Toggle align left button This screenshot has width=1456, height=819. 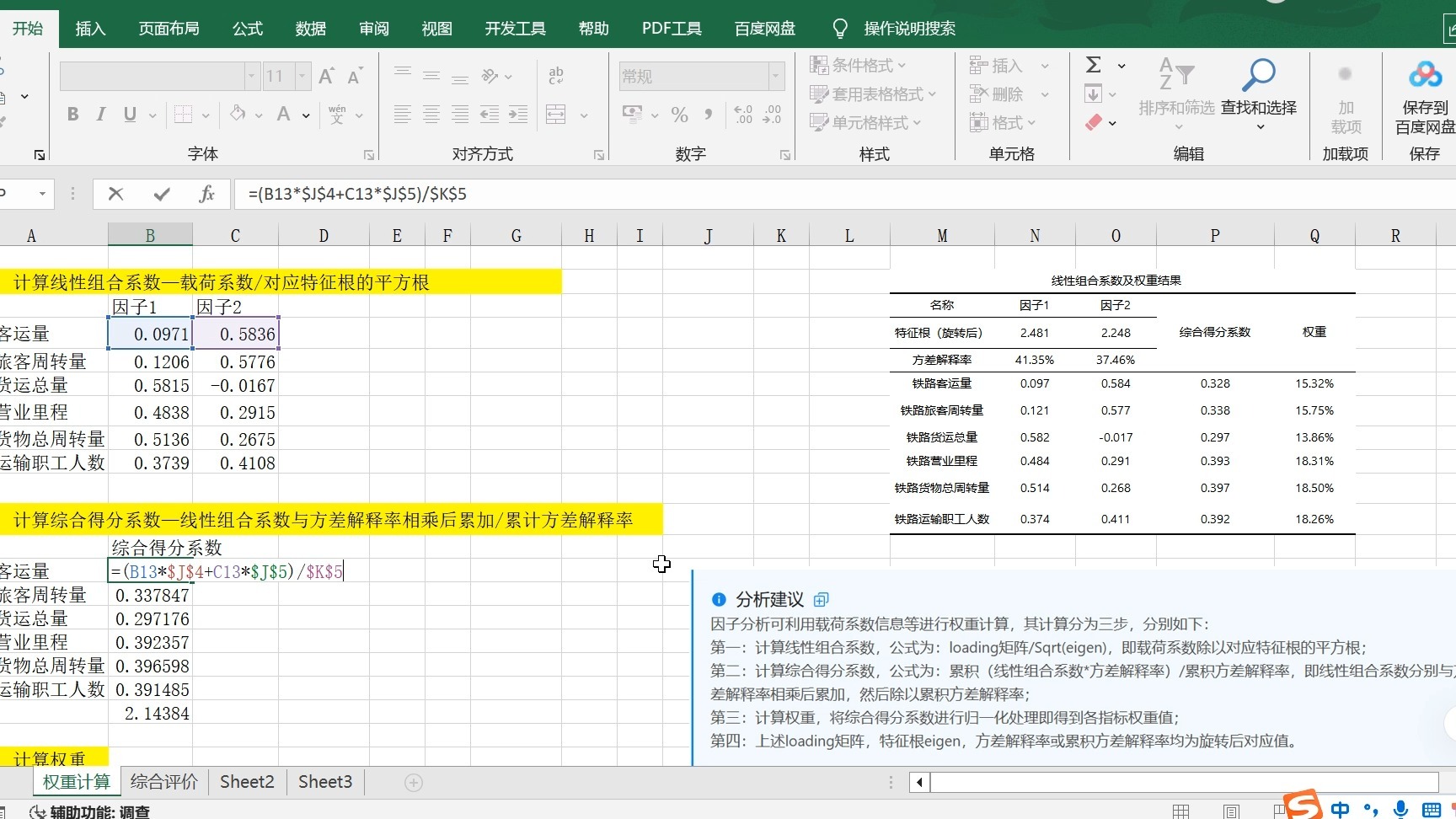(403, 115)
